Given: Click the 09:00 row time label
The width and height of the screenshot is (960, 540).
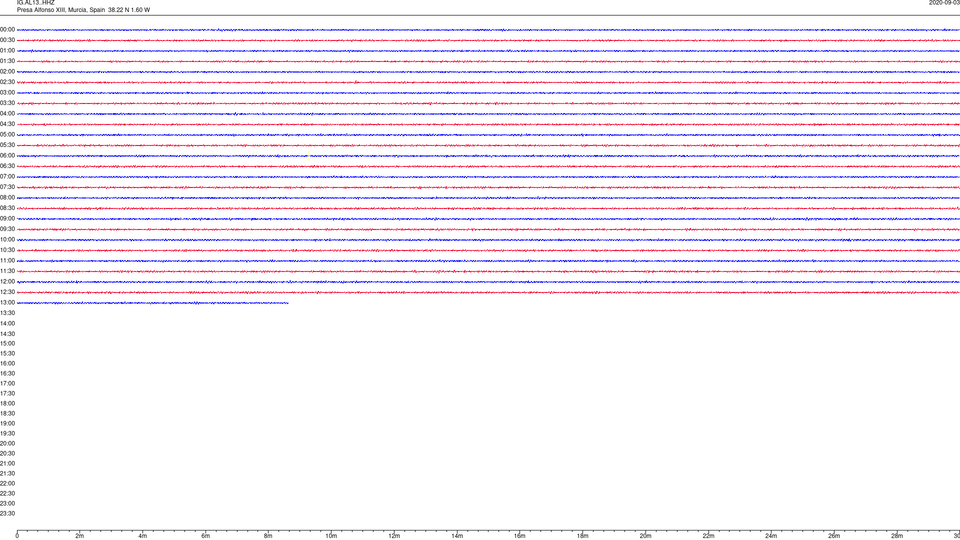Looking at the screenshot, I should 7,219.
